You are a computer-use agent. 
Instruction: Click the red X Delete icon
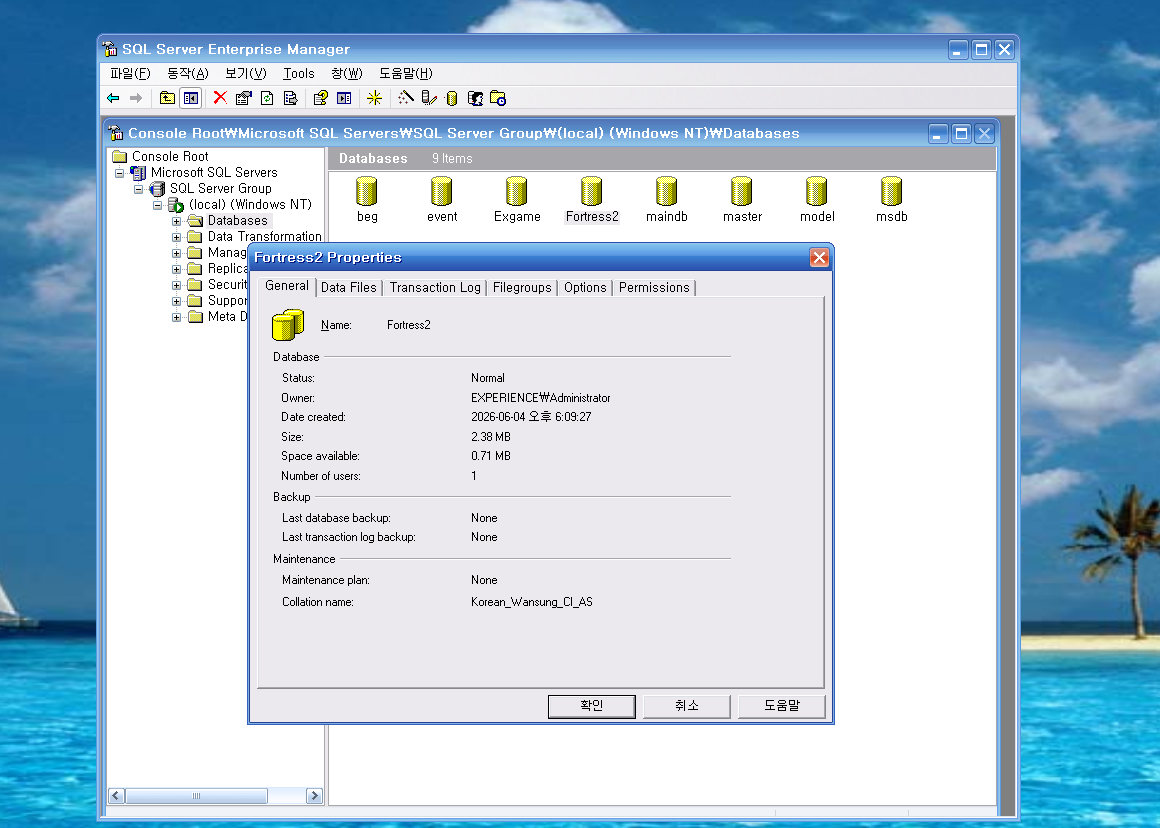220,98
